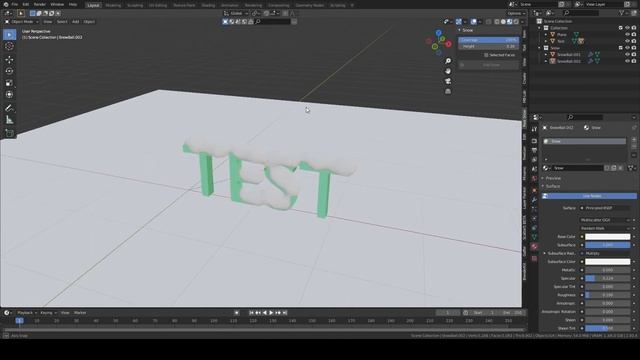Open the timeline Keying menu
Image resolution: width=640 pixels, height=360 pixels.
[x=47, y=313]
